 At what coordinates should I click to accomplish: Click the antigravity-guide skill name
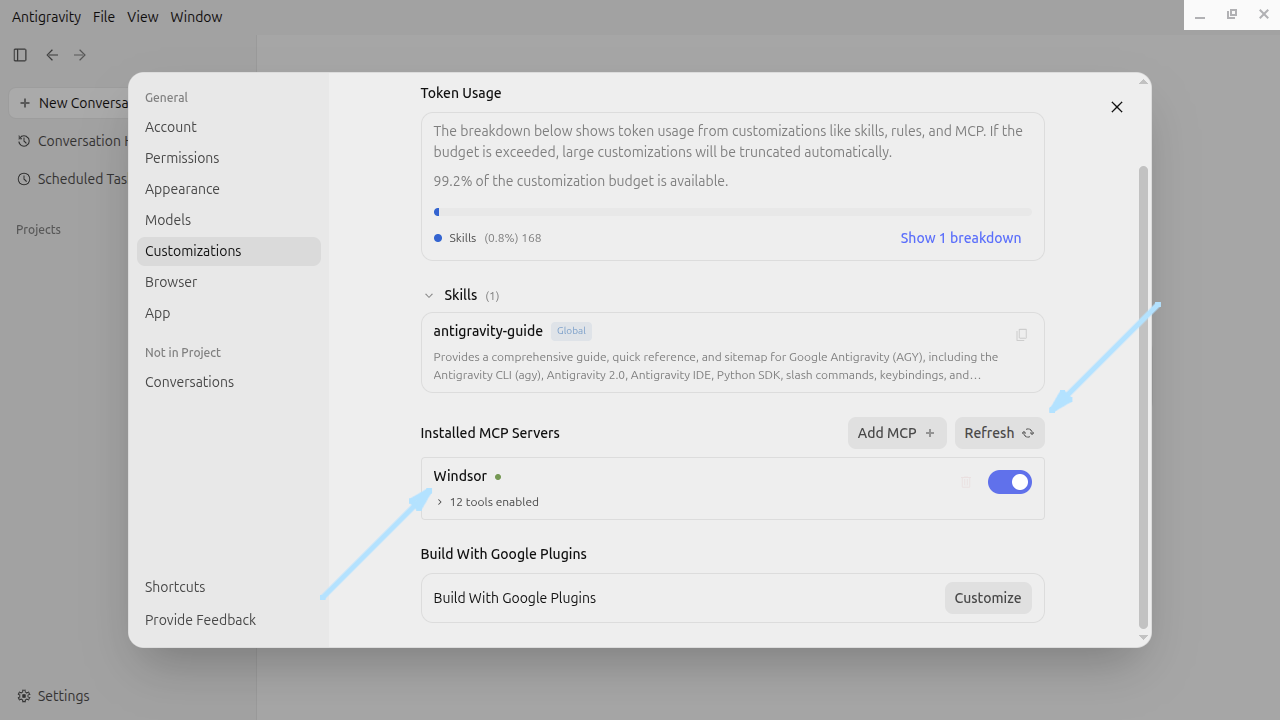pos(488,331)
